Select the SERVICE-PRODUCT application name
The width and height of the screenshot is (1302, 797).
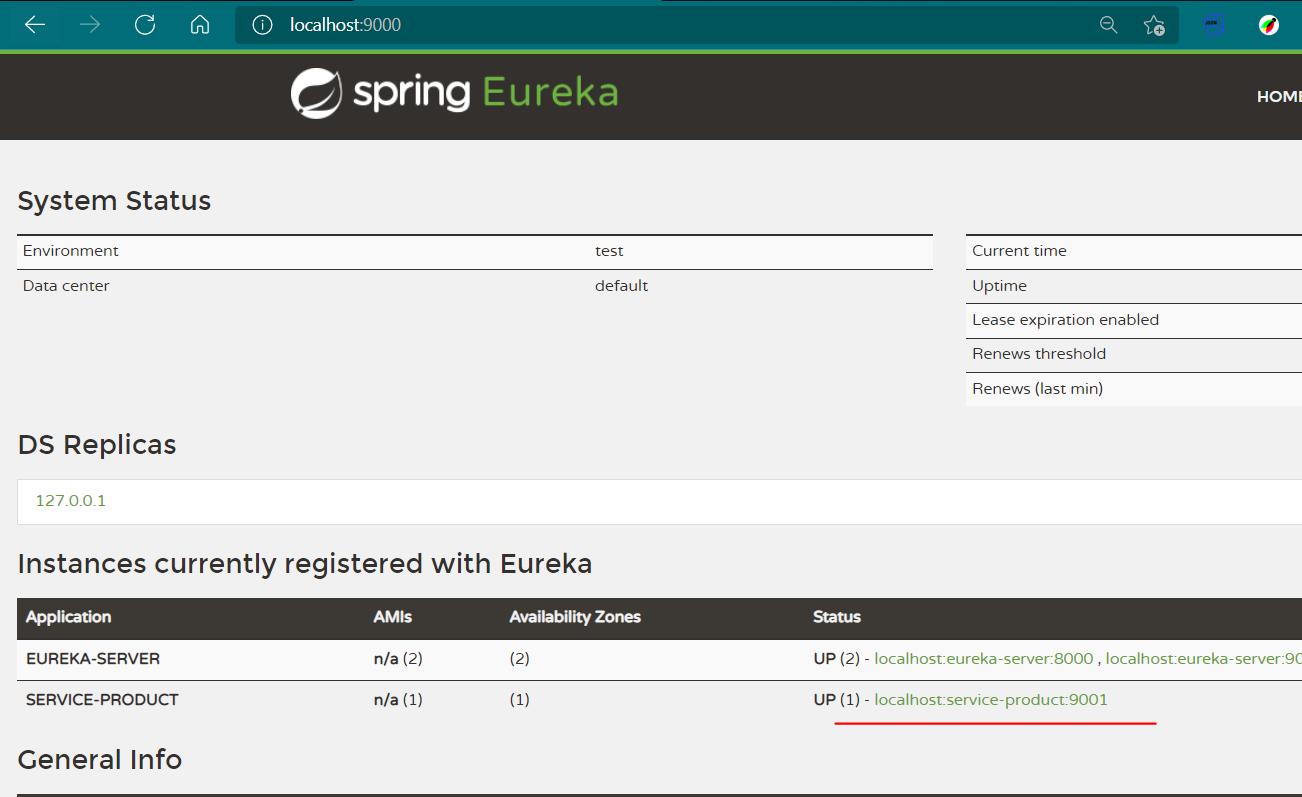102,700
